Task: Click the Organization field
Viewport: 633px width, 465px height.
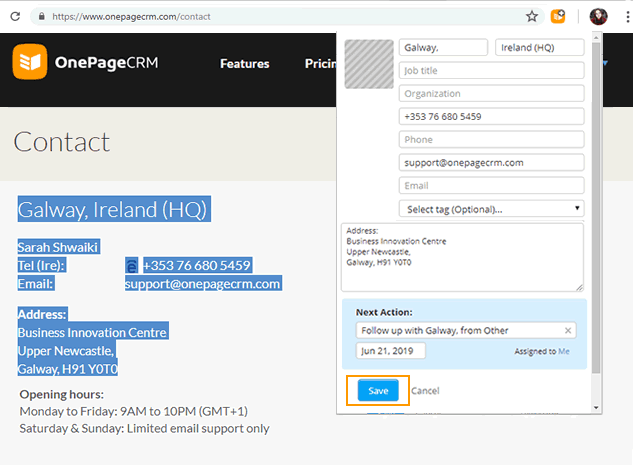Action: pyautogui.click(x=491, y=94)
